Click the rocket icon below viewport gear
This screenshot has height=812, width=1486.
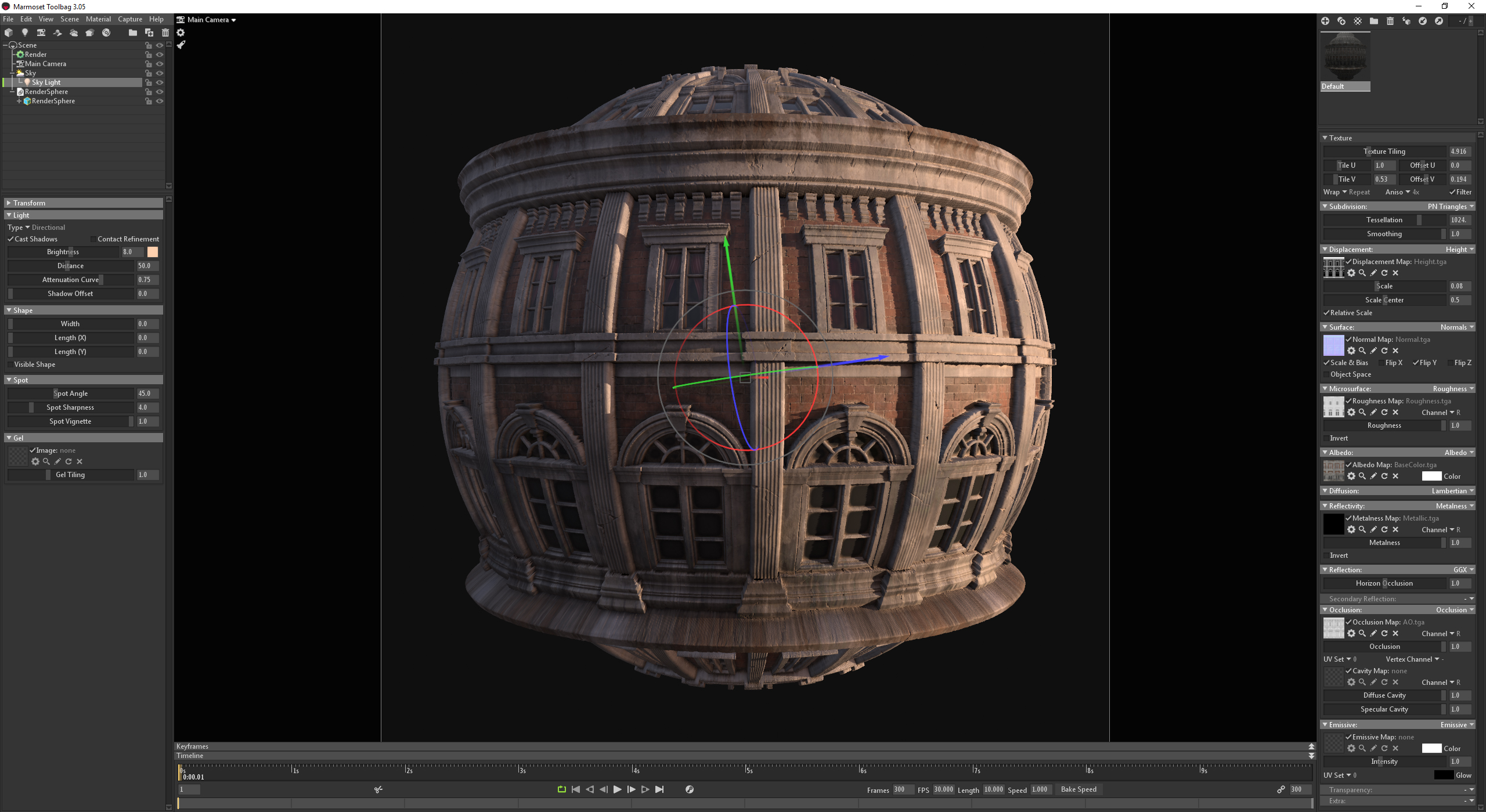(x=181, y=45)
